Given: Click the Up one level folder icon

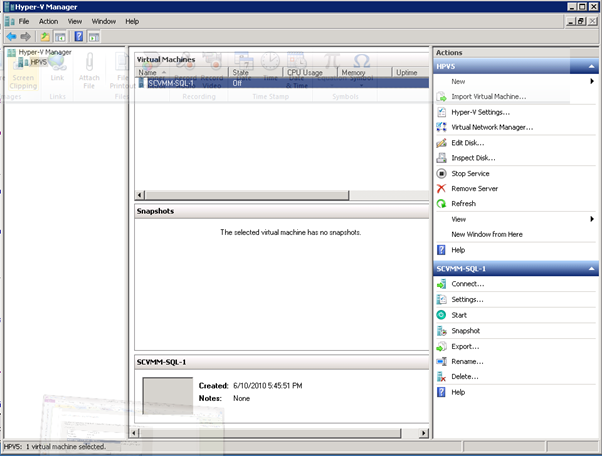Looking at the screenshot, I should (45, 37).
